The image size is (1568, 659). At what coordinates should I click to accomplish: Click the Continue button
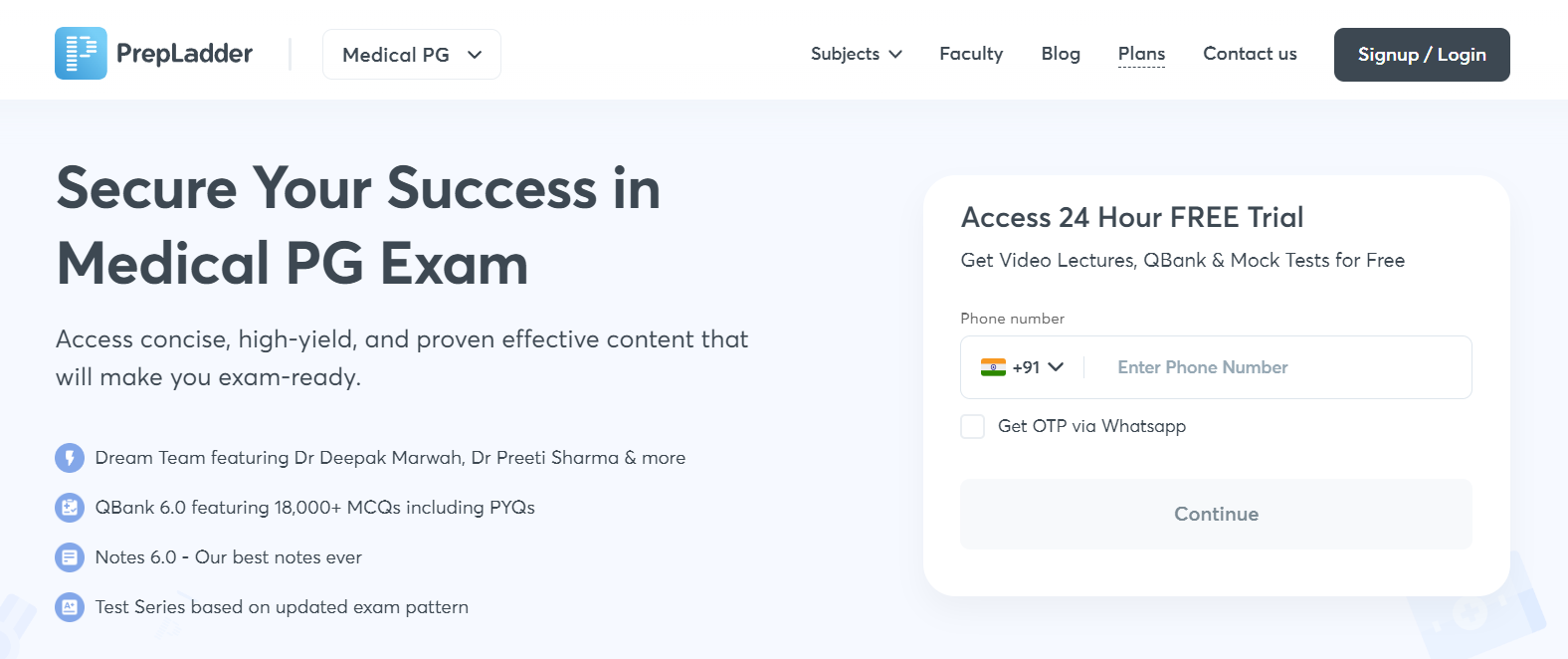click(1216, 514)
